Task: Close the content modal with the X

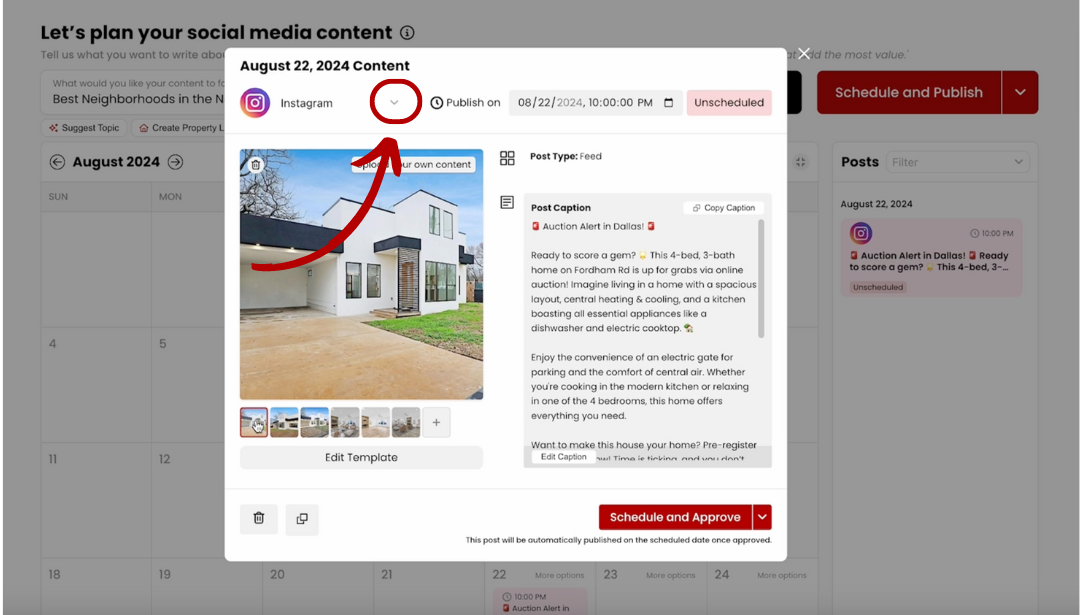Action: point(804,54)
